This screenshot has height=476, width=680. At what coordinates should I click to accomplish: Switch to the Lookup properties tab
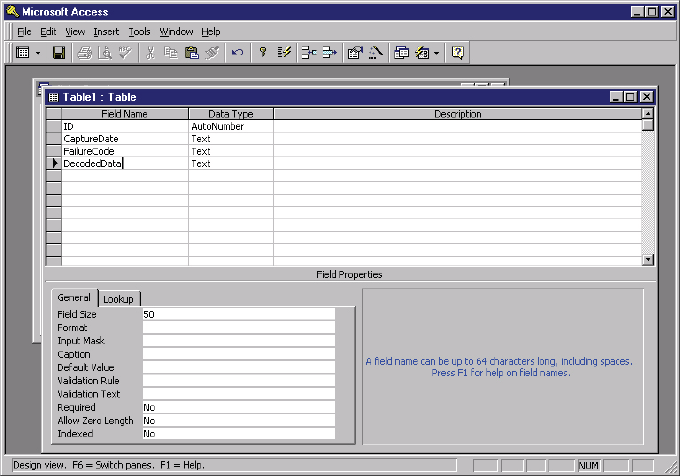118,299
